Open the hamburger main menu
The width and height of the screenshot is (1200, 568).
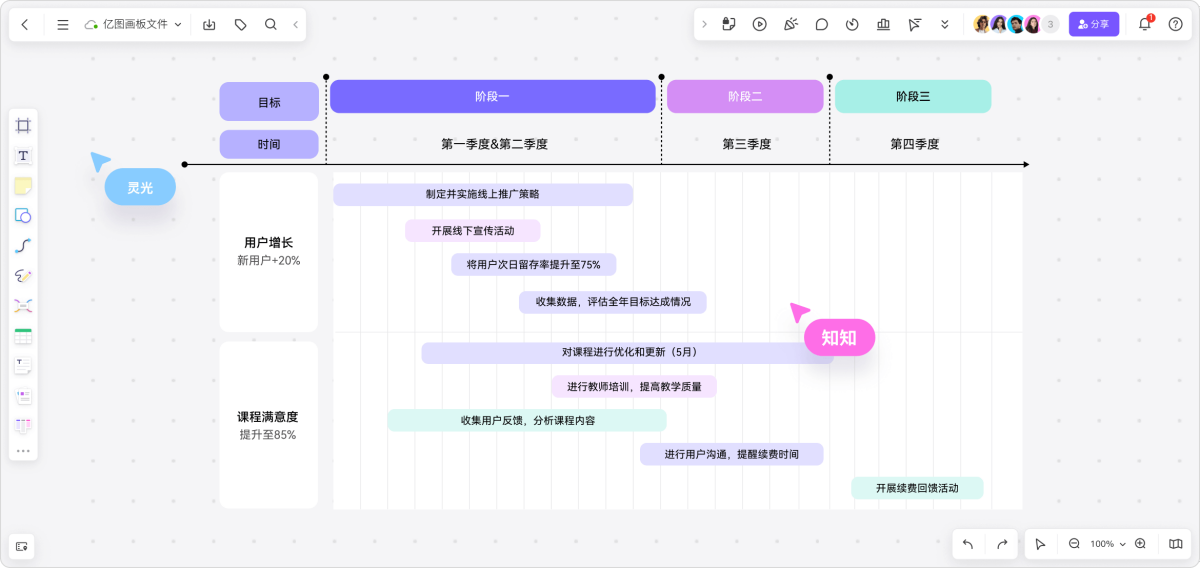pos(63,24)
